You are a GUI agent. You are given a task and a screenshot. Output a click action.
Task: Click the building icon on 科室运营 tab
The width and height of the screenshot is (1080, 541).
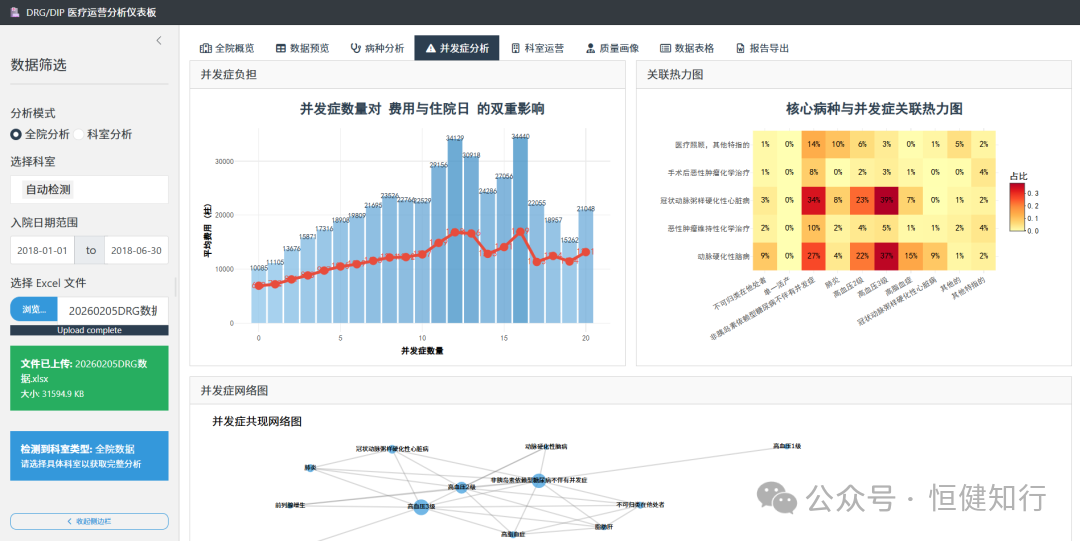[516, 48]
